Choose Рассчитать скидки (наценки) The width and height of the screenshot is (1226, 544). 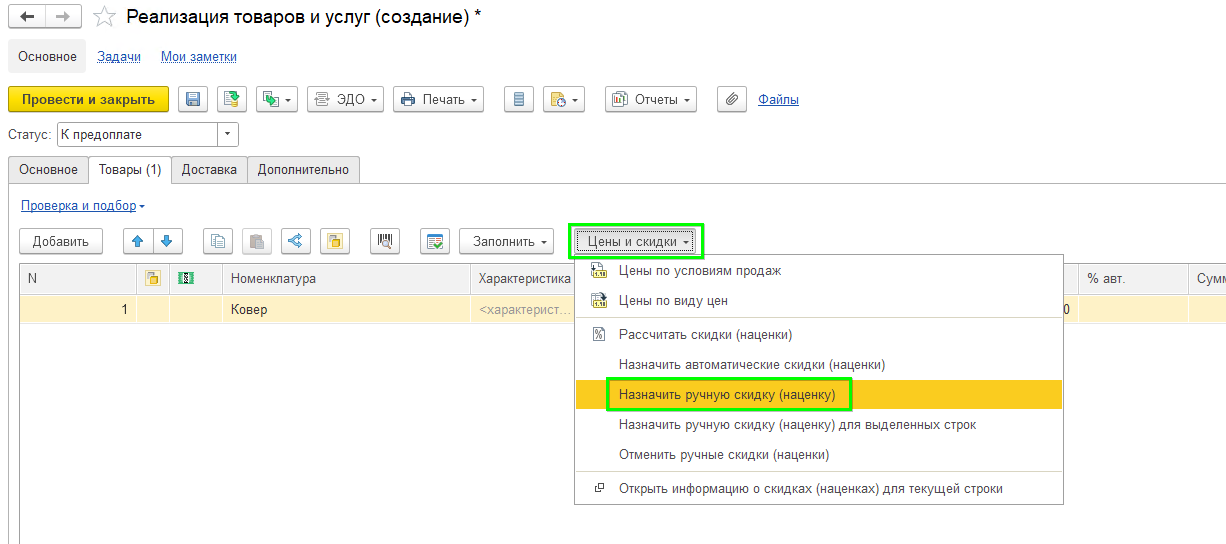[x=818, y=334]
